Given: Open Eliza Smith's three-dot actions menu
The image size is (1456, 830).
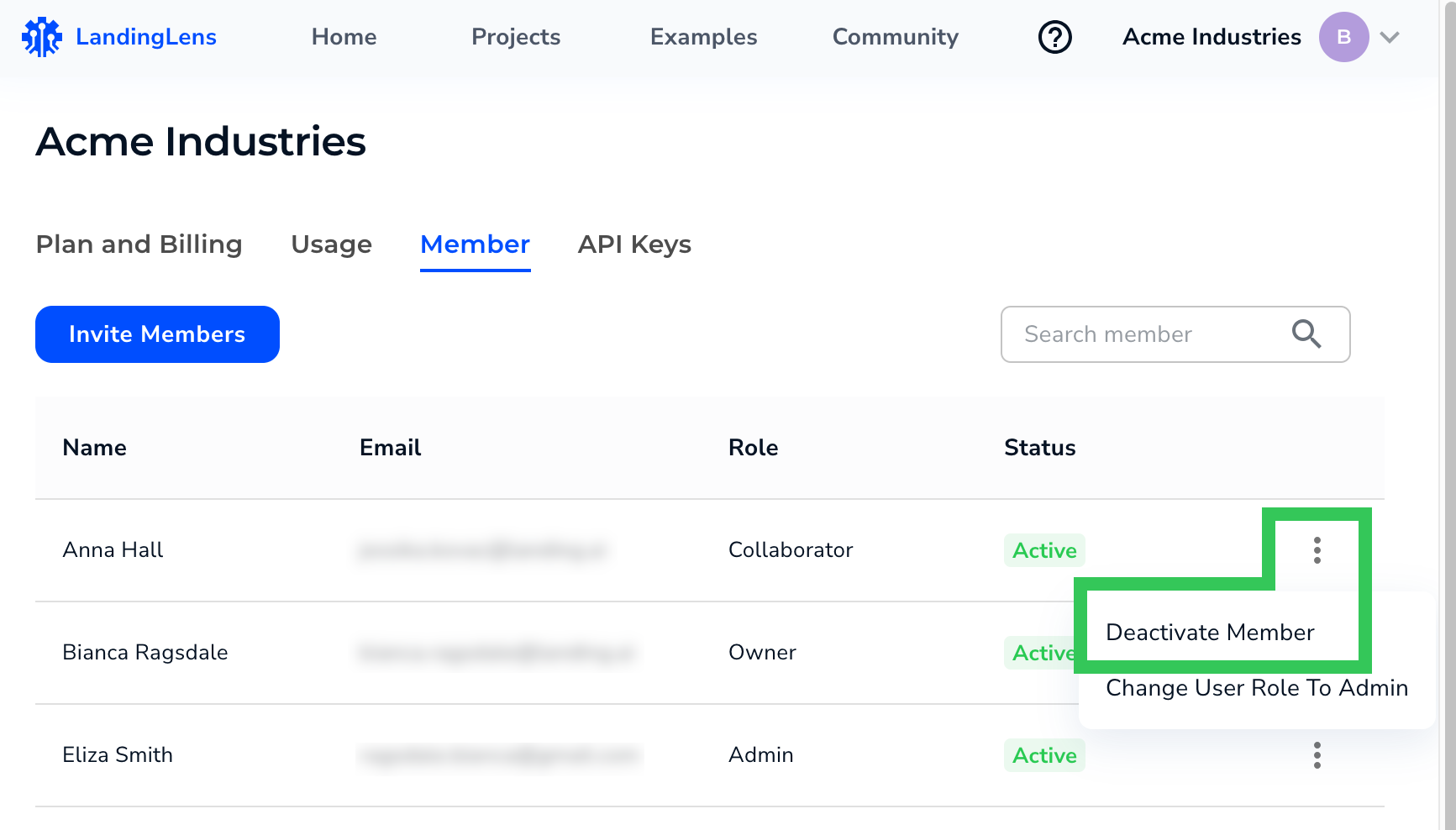Looking at the screenshot, I should [x=1317, y=755].
